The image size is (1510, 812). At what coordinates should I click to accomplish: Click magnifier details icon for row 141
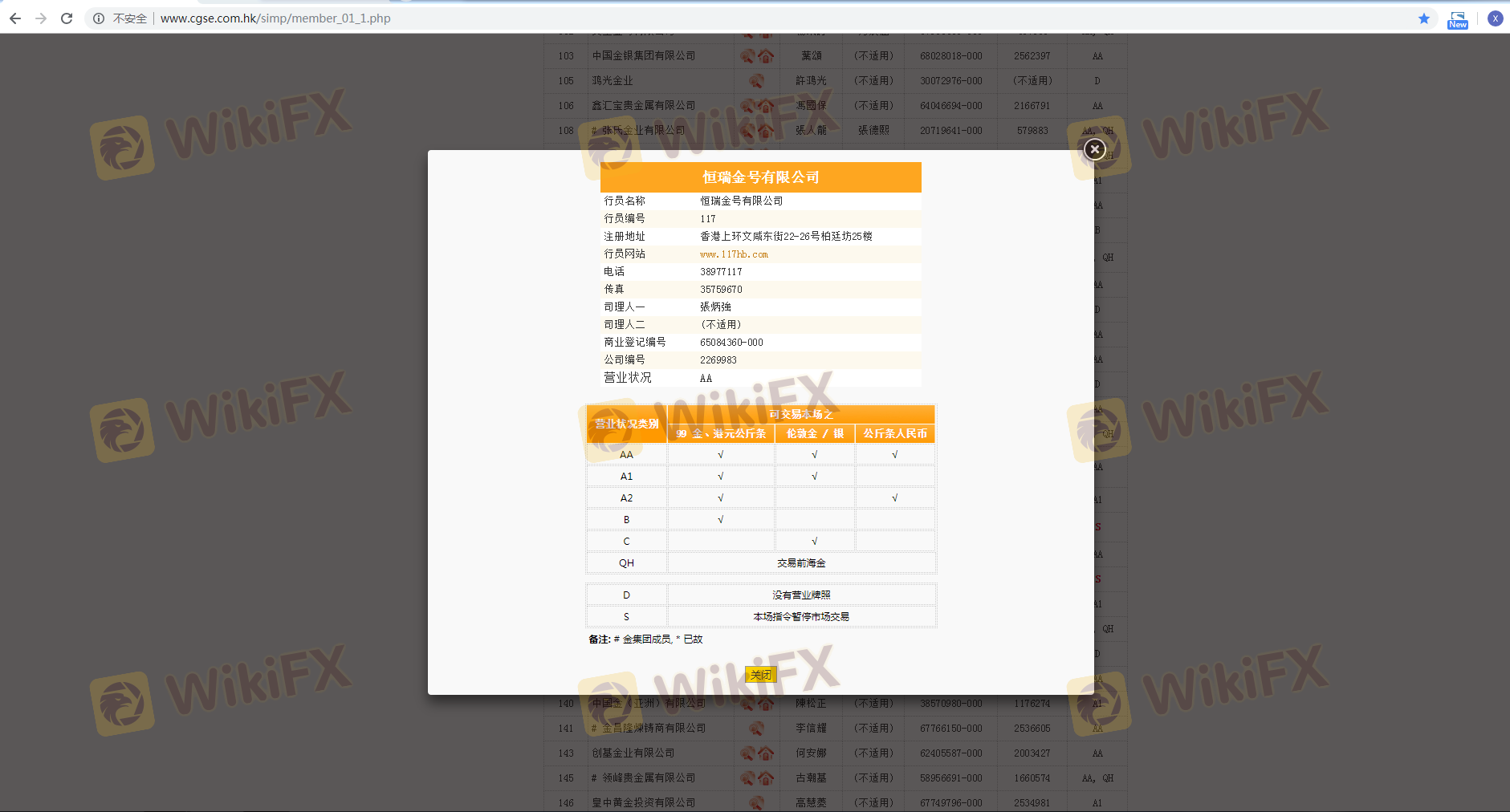(756, 729)
